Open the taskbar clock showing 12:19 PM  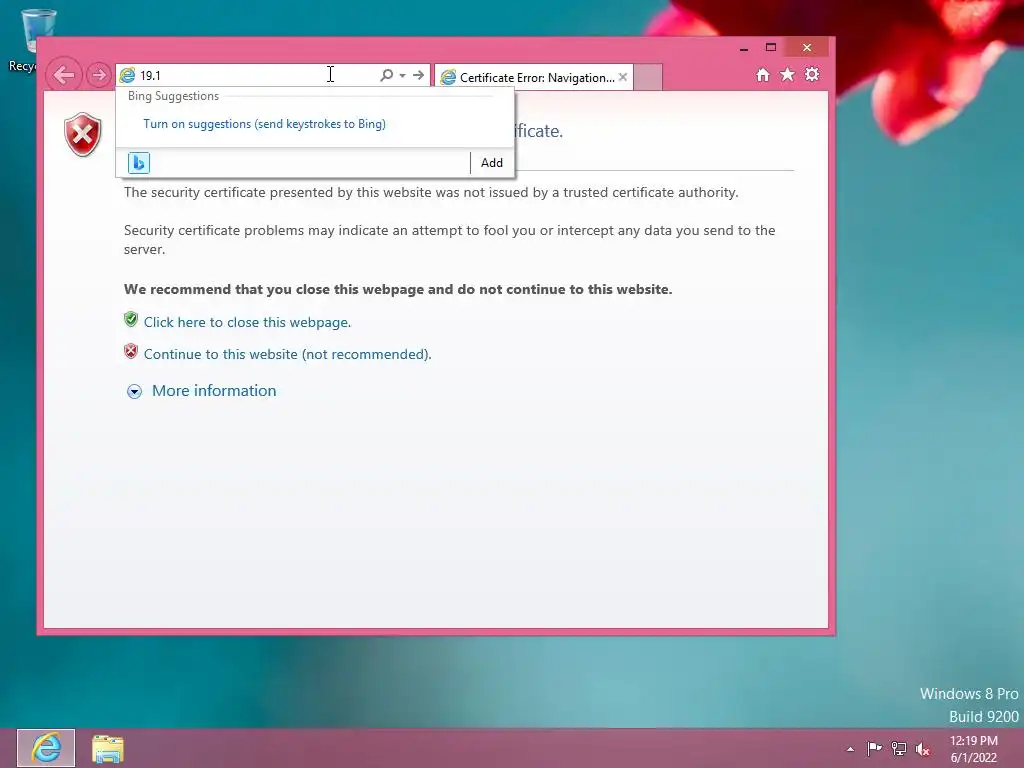click(x=974, y=749)
